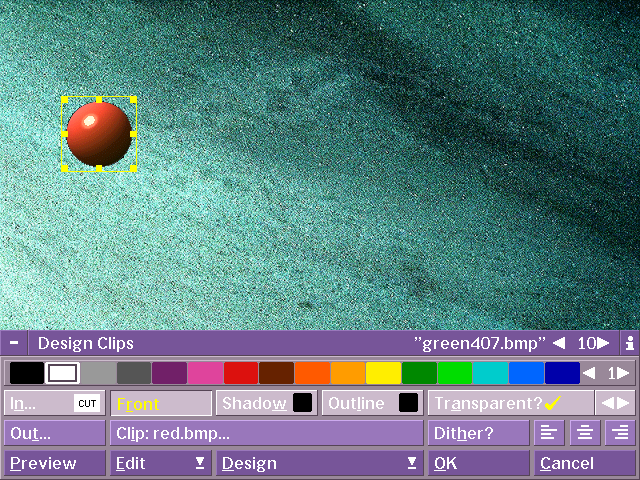Click the CUT icon beside In
This screenshot has height=480, width=640.
[87, 403]
